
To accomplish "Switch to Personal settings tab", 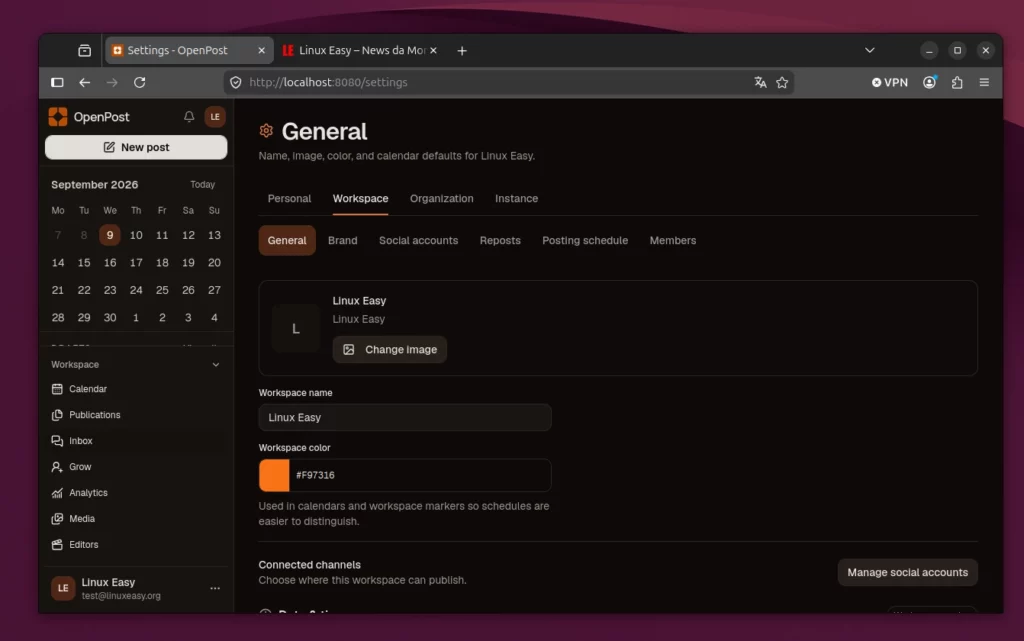I will click(289, 198).
